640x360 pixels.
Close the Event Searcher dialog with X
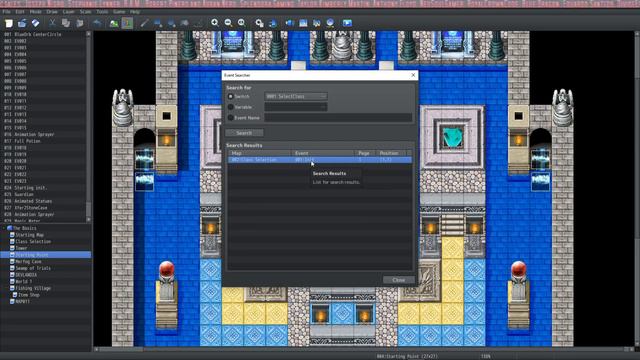413,75
